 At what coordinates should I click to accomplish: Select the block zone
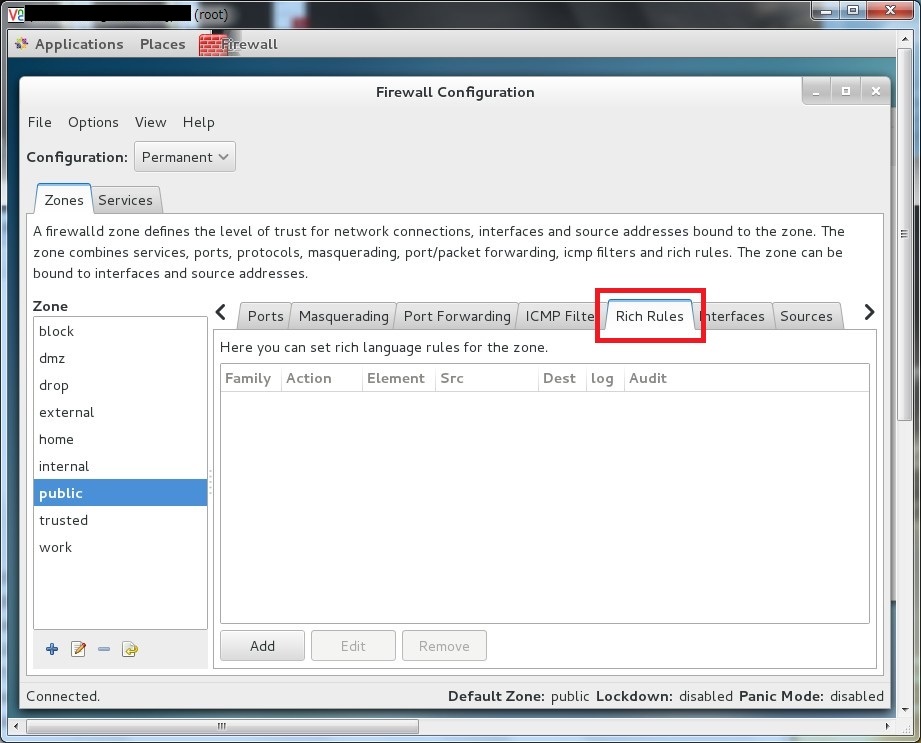coord(120,331)
